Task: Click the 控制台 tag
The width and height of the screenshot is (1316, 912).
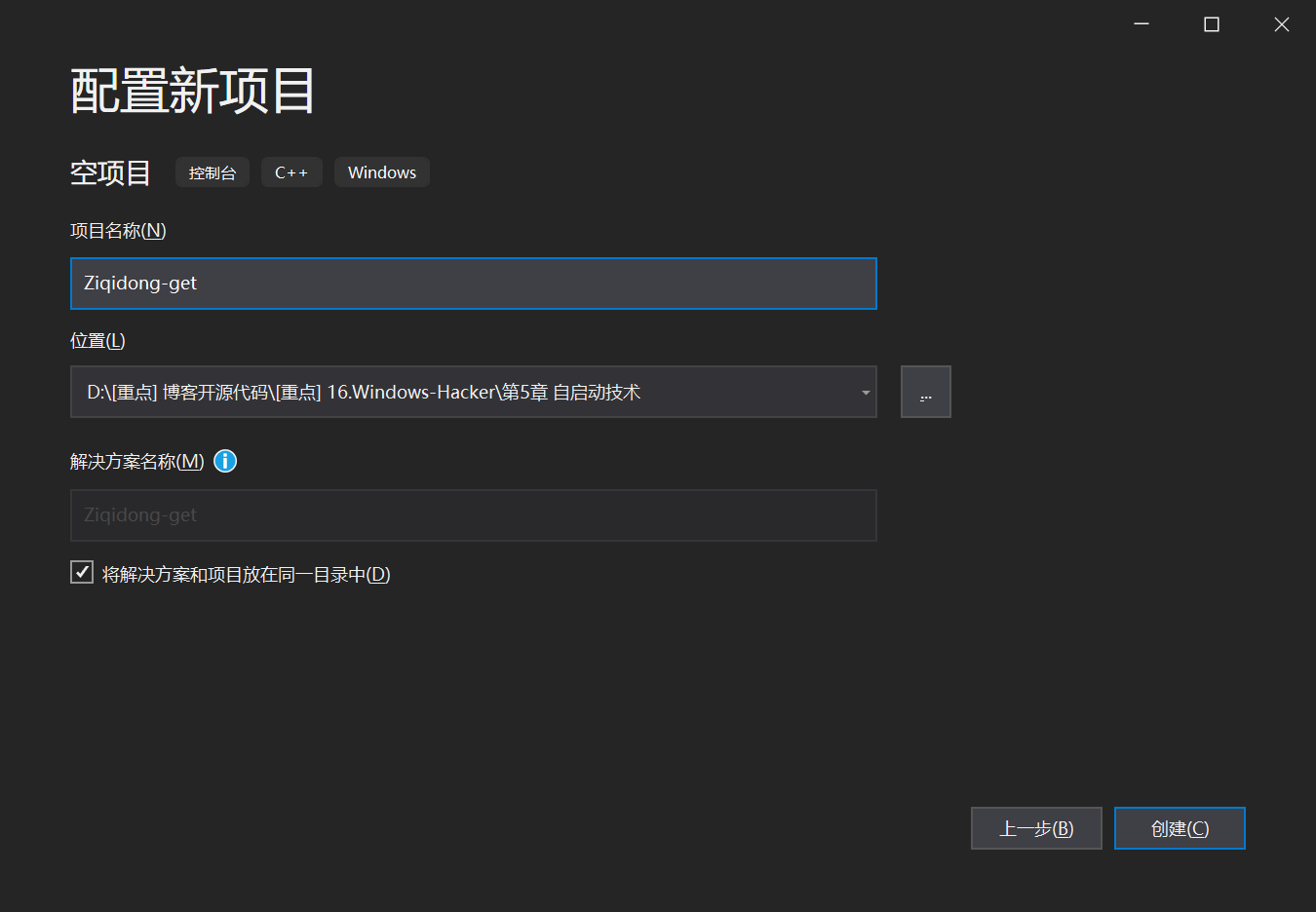Action: [213, 172]
